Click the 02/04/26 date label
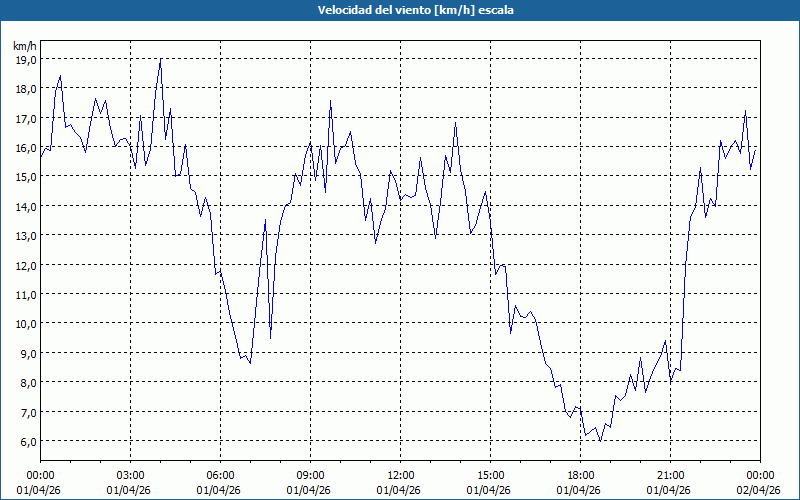Viewport: 800px width, 500px height. coord(760,490)
